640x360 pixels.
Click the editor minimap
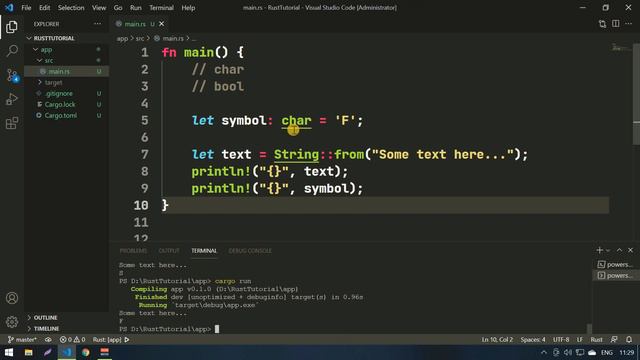621,48
